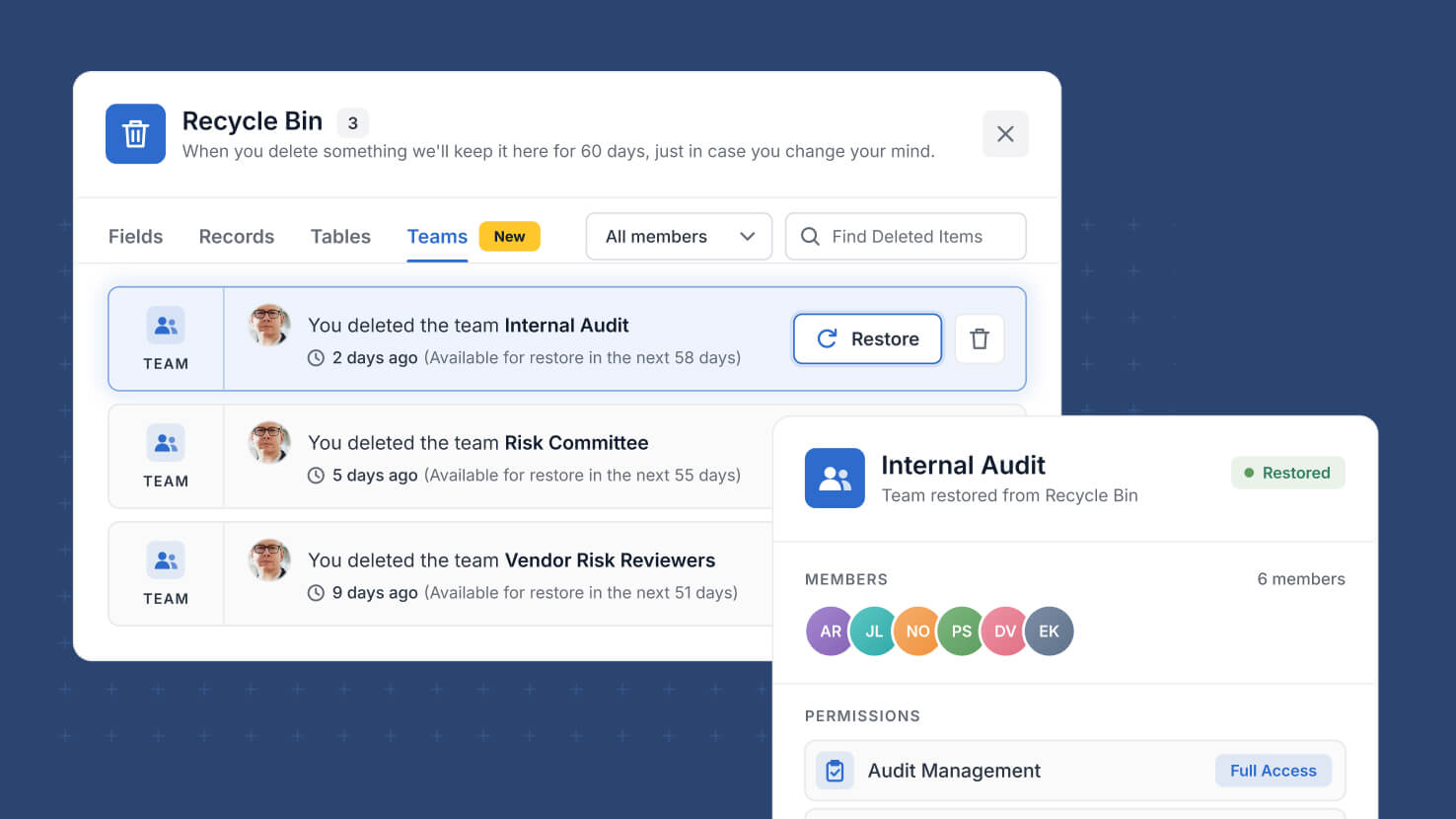
Task: Click the blue Recycle Bin trash icon
Action: point(135,133)
